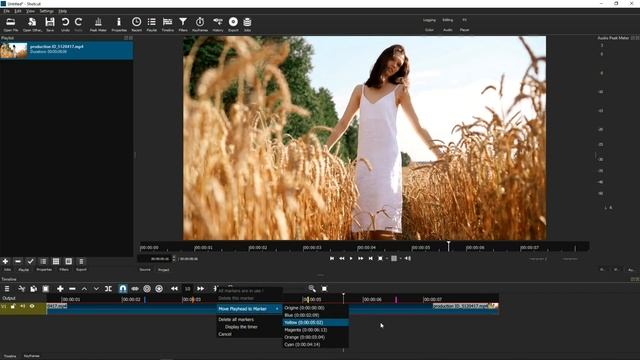
Task: Click the Zoom timeline to fit icon
Action: (x=324, y=289)
